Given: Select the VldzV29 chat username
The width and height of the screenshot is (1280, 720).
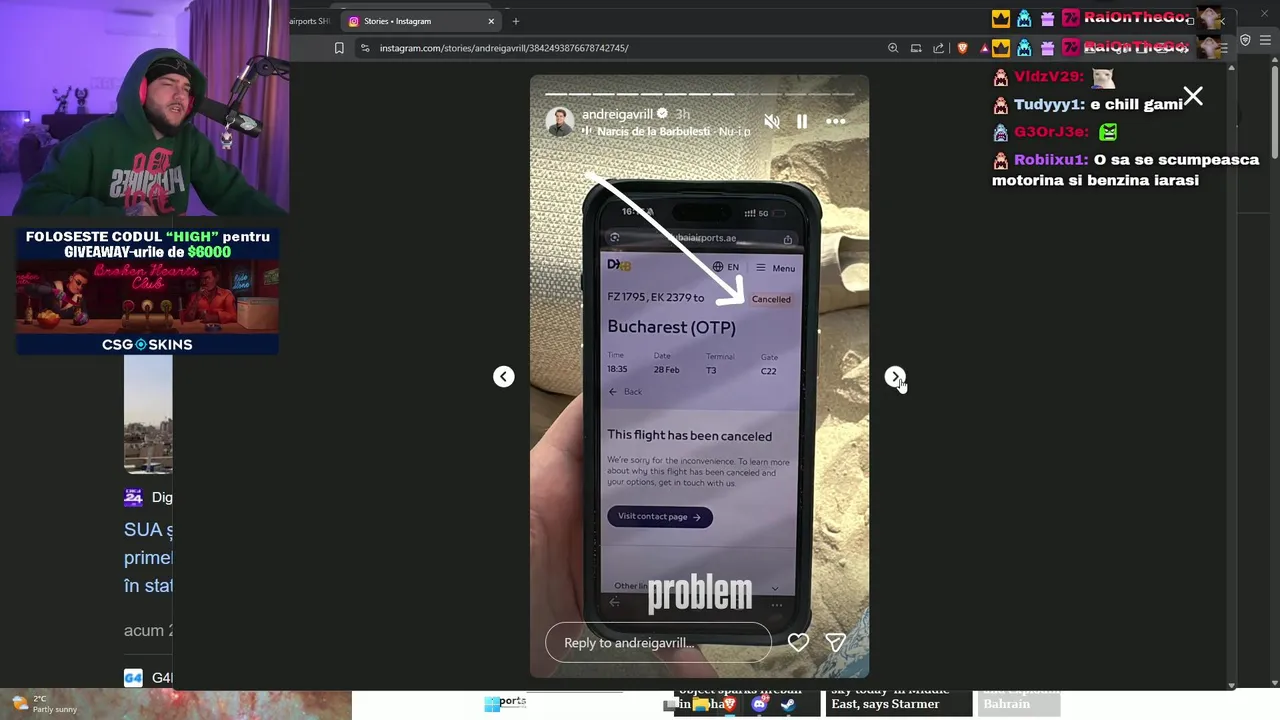Looking at the screenshot, I should click(1049, 77).
